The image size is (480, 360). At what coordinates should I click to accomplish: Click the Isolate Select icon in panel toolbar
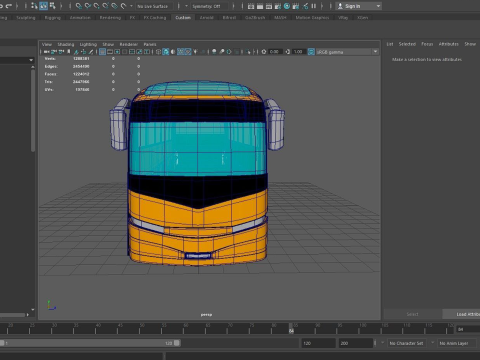248,52
